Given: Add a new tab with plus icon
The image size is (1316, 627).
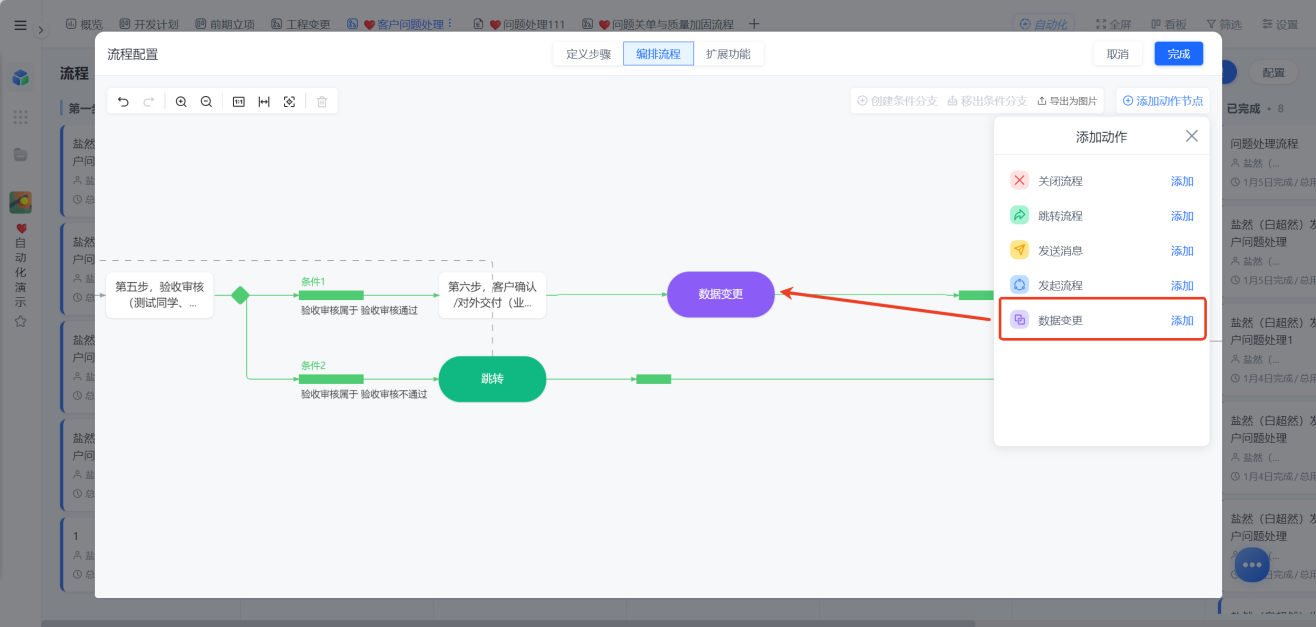Looking at the screenshot, I should click(754, 24).
